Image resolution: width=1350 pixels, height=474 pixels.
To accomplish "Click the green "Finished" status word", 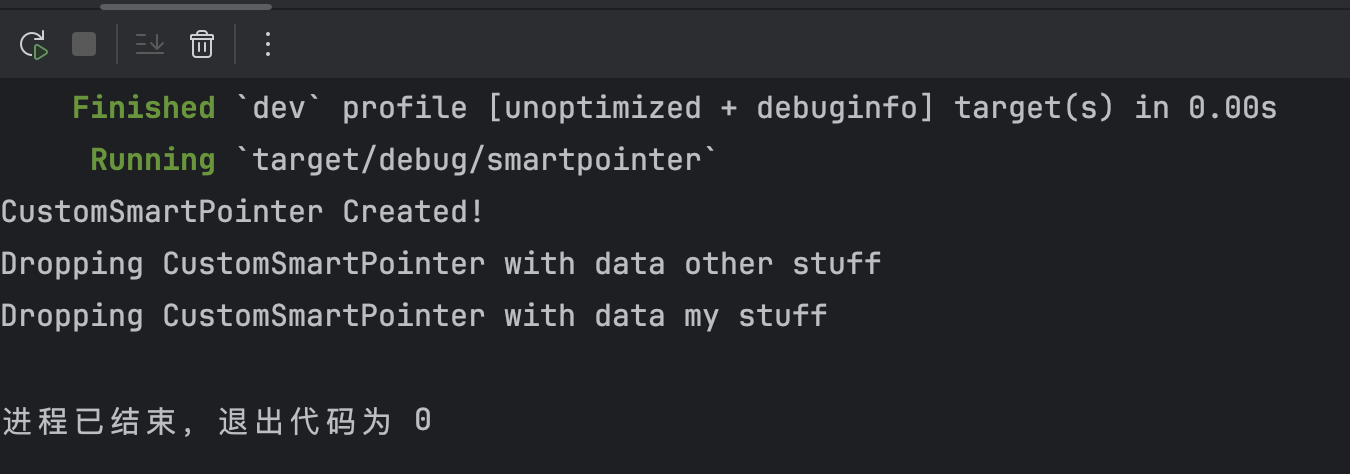I will 143,108.
